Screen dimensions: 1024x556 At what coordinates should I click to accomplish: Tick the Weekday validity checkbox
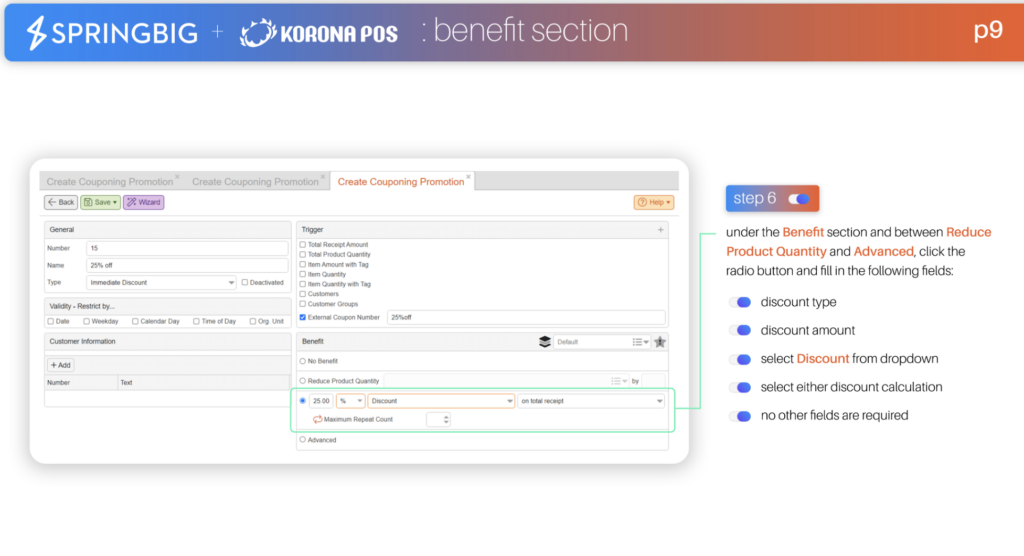tap(86, 321)
